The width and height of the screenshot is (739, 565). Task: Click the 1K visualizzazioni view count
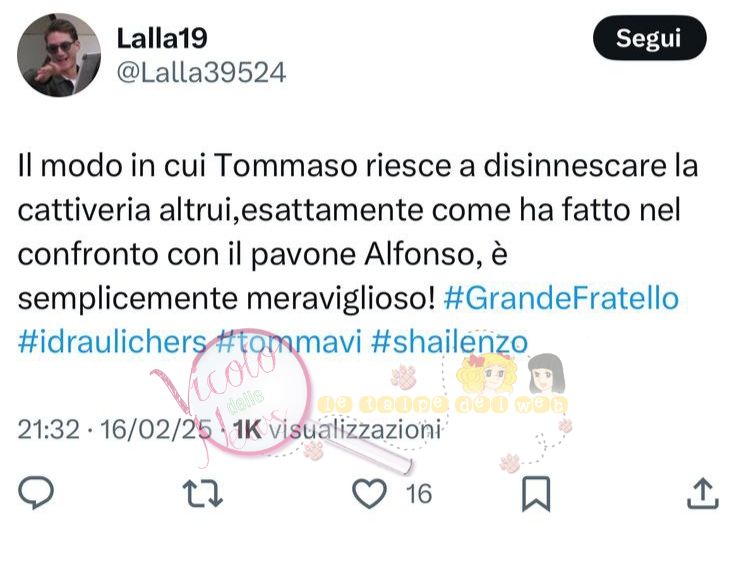click(x=337, y=430)
